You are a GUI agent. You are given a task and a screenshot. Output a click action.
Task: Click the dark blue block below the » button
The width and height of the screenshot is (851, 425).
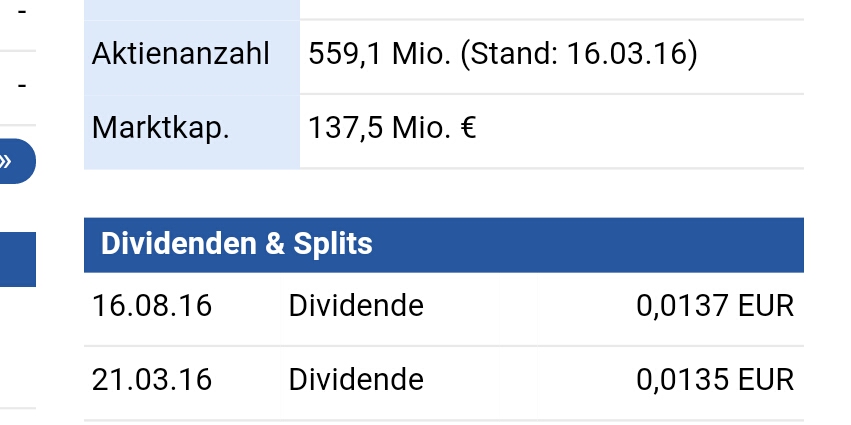click(17, 259)
